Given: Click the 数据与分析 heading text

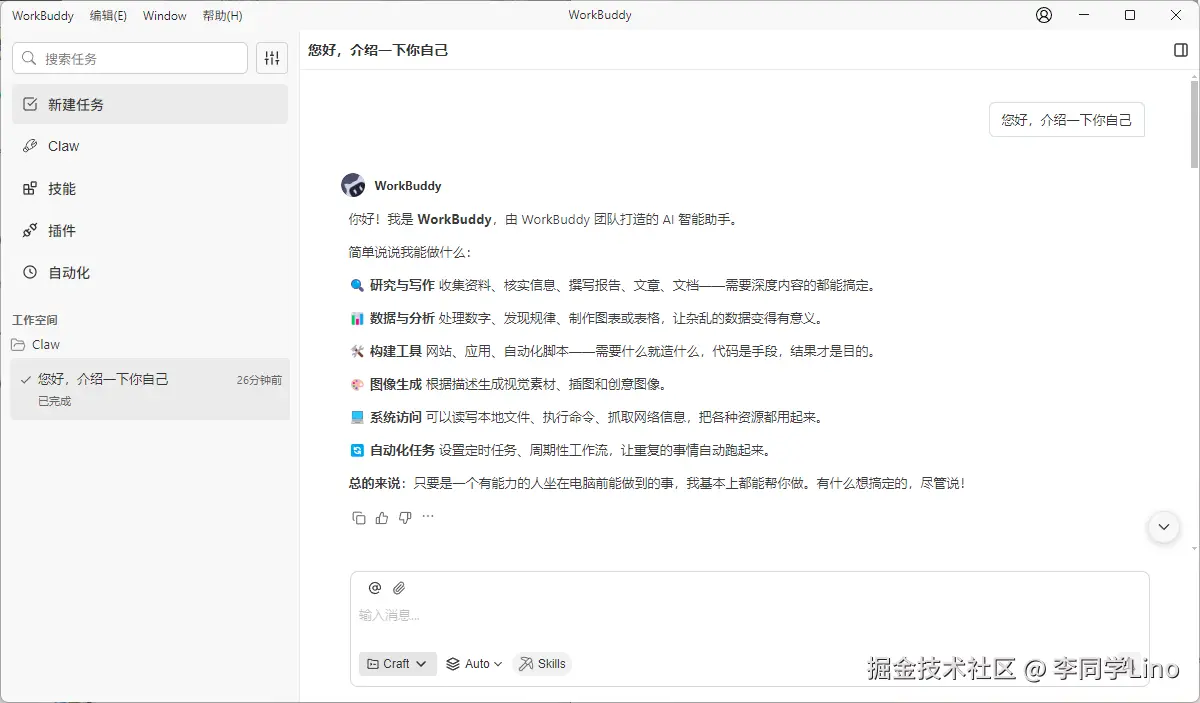Looking at the screenshot, I should point(402,318).
